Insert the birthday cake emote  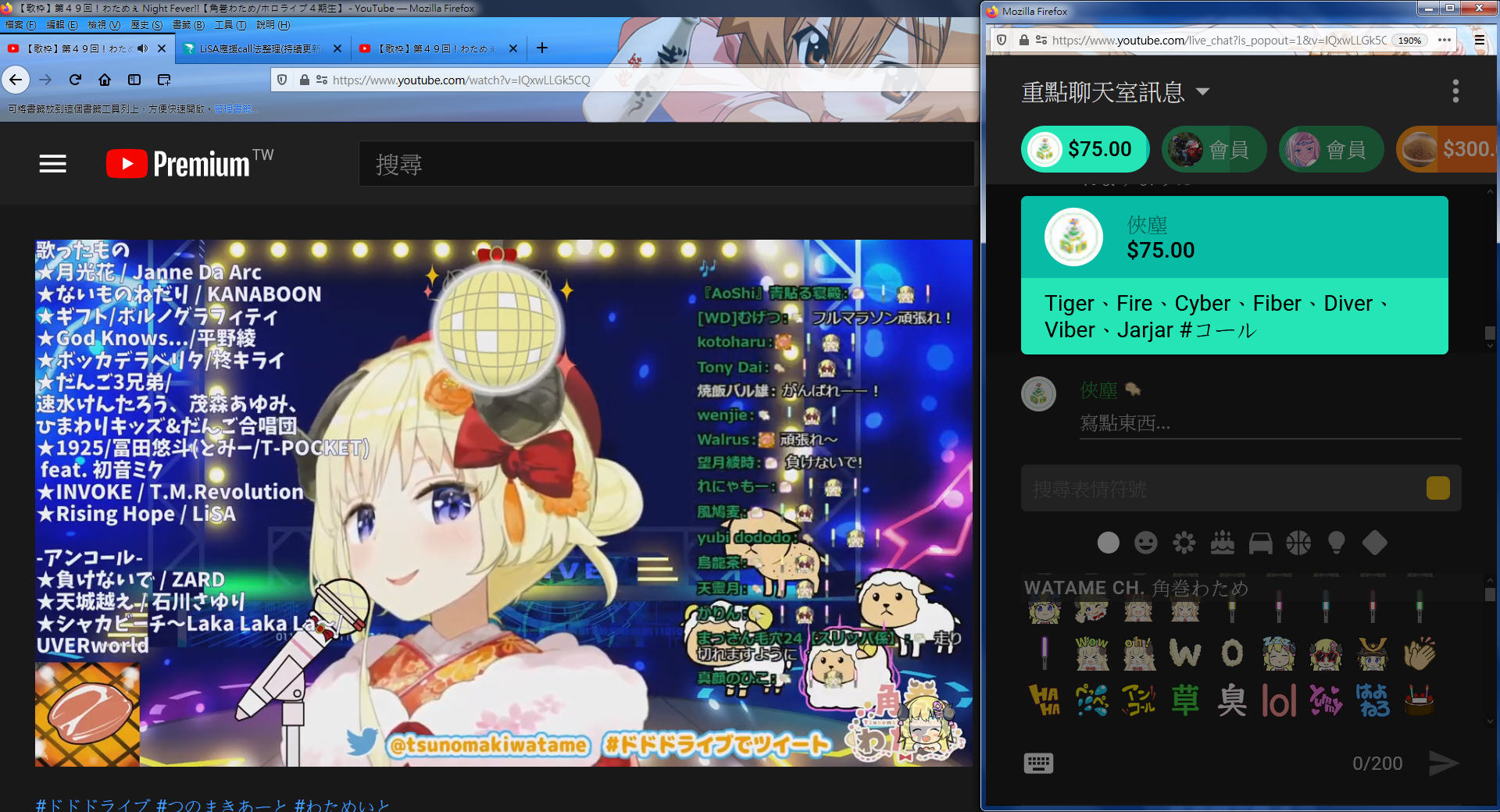(x=1420, y=700)
